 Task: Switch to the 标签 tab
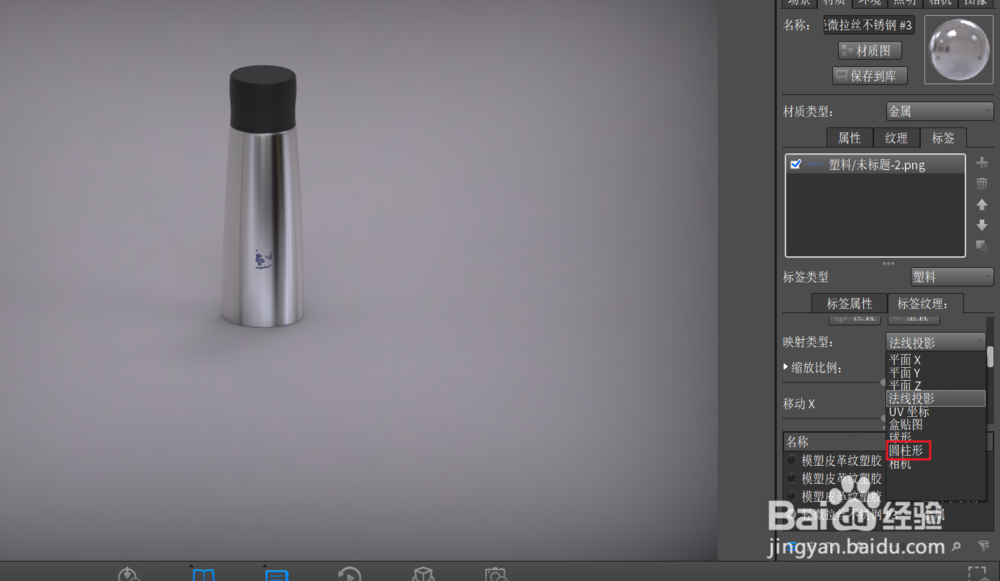point(943,138)
